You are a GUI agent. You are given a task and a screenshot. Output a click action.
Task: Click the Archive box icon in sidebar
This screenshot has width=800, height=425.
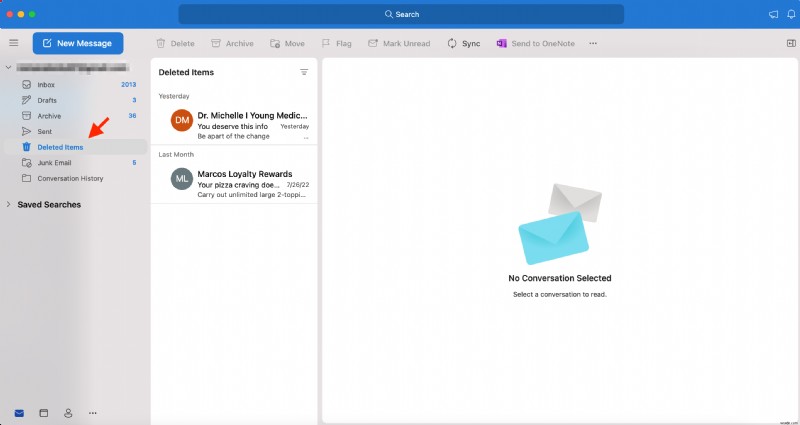[27, 116]
